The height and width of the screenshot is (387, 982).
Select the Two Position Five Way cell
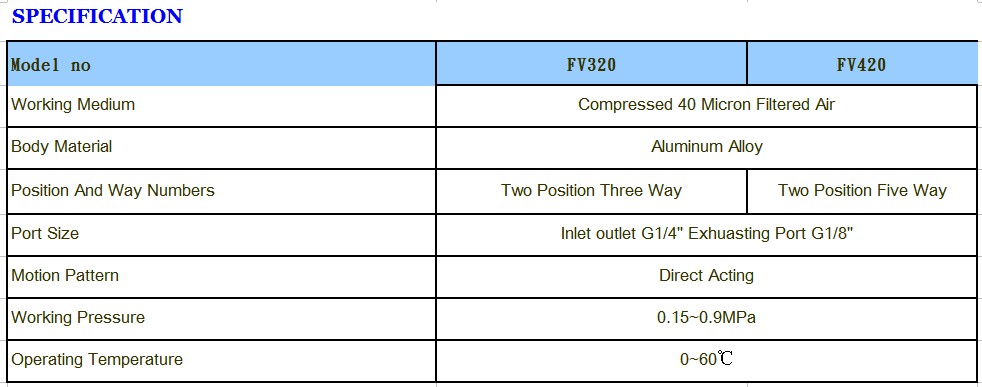coord(861,191)
